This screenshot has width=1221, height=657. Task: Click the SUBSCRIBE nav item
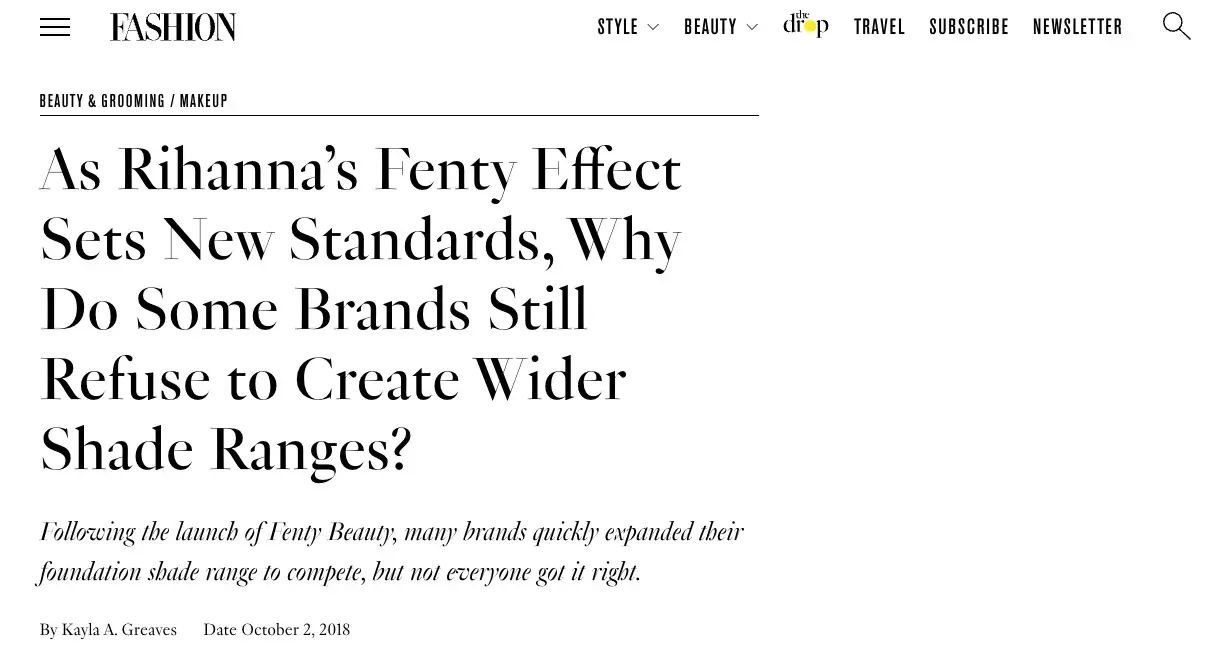point(968,27)
